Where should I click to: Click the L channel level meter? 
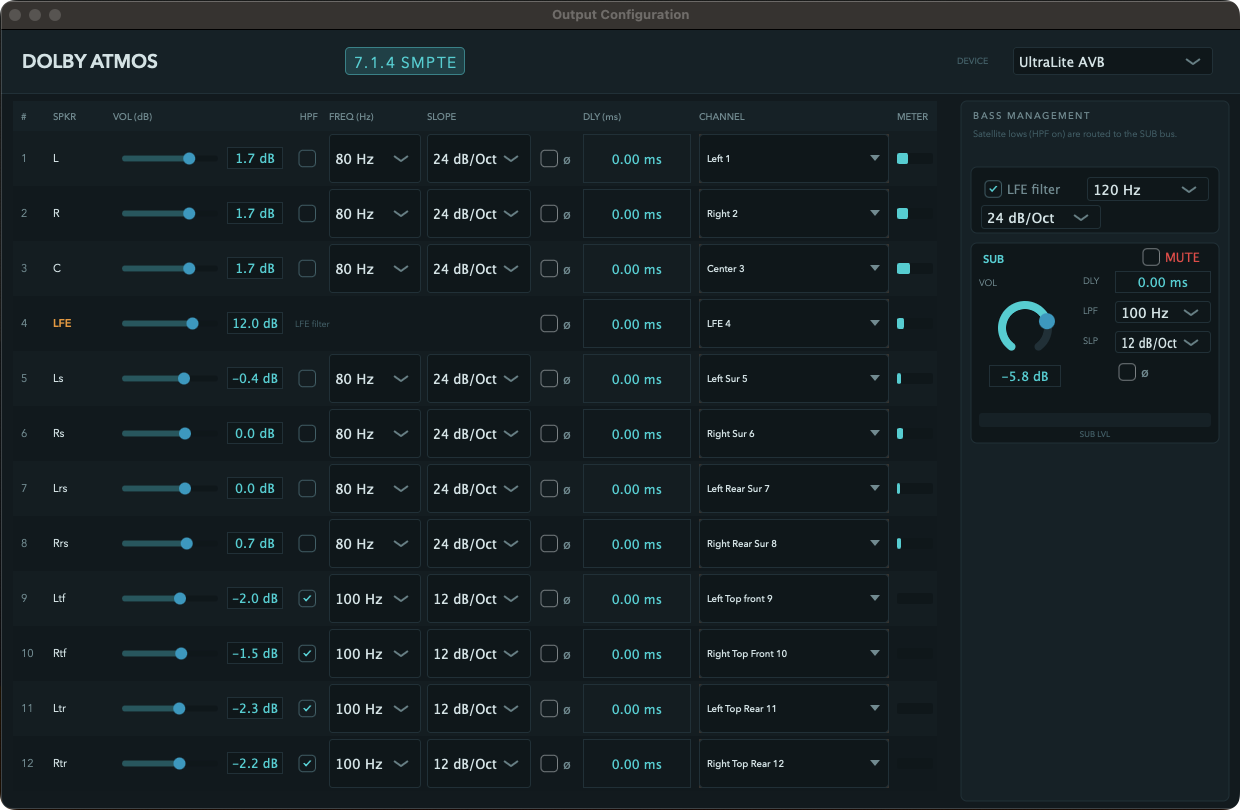coord(915,158)
